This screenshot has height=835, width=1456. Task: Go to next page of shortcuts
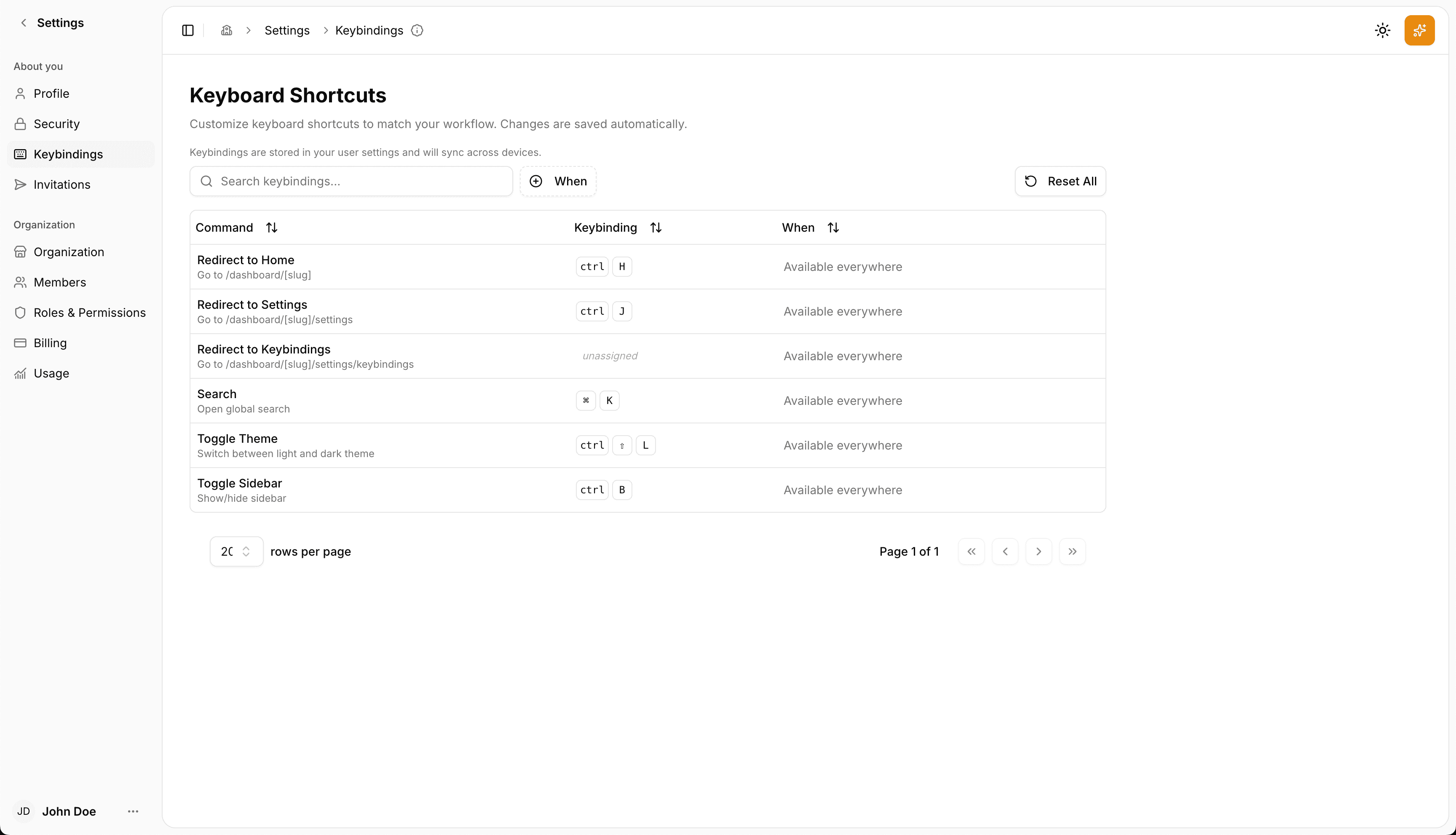pos(1038,551)
